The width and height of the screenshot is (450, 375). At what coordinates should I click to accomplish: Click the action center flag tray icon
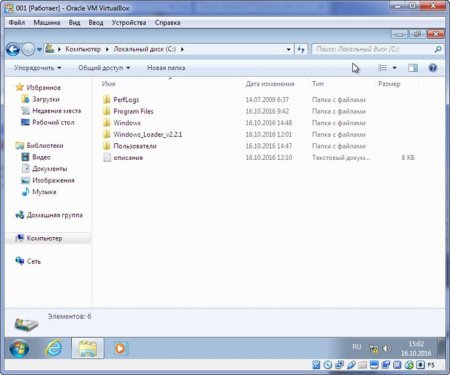coord(374,349)
